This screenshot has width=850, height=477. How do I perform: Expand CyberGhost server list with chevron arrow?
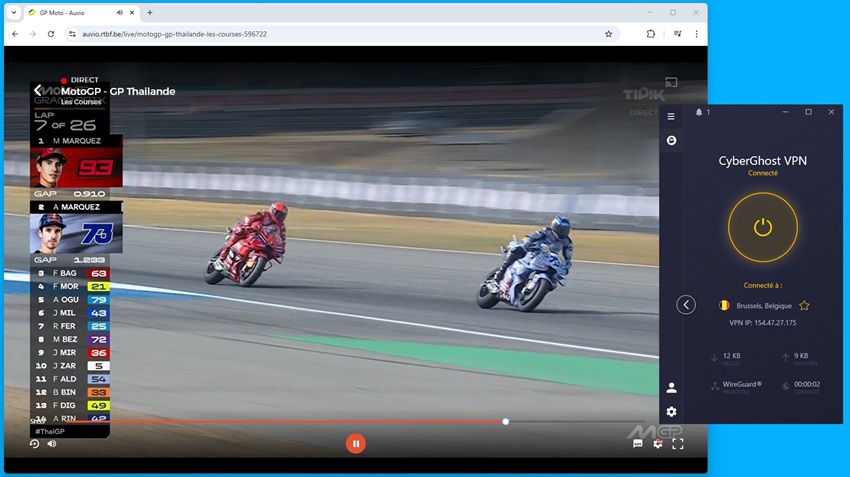(x=686, y=305)
